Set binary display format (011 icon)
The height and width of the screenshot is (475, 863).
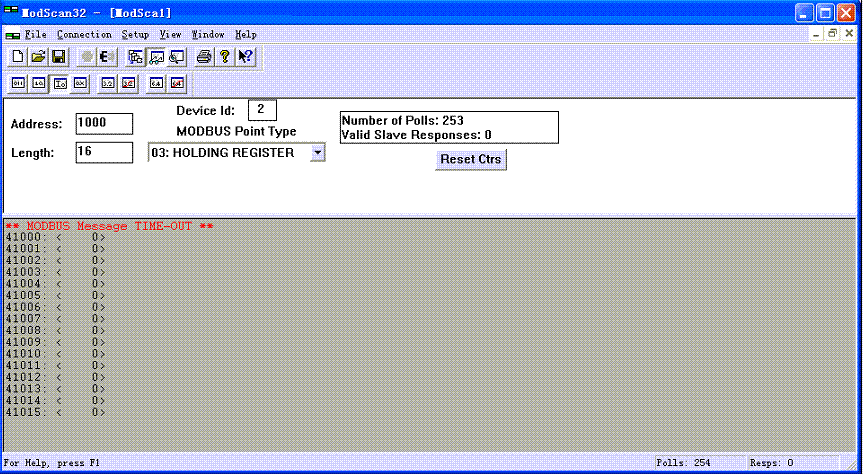[18, 84]
